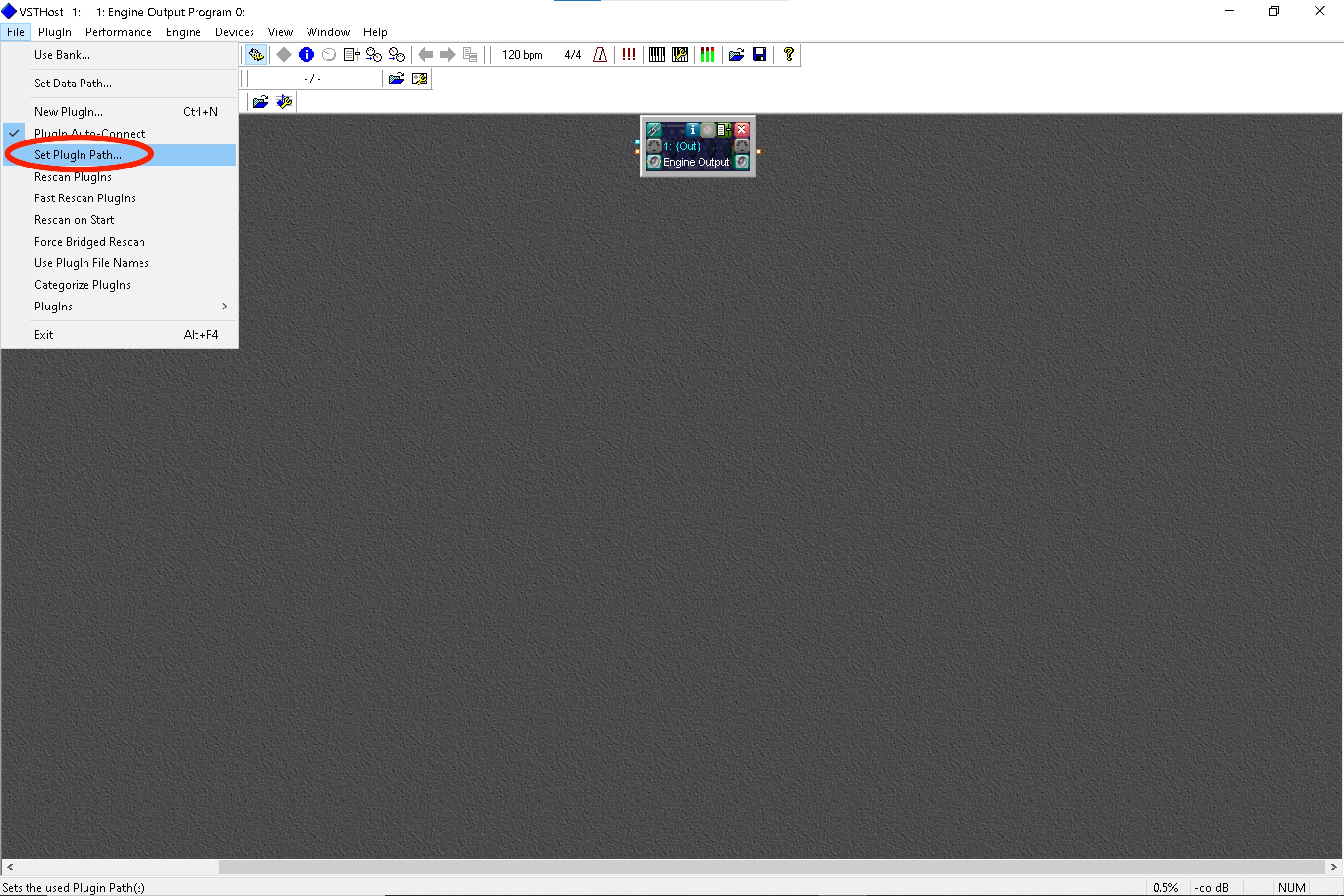Click the green level meter bars icon
The height and width of the screenshot is (896, 1344).
pos(708,55)
